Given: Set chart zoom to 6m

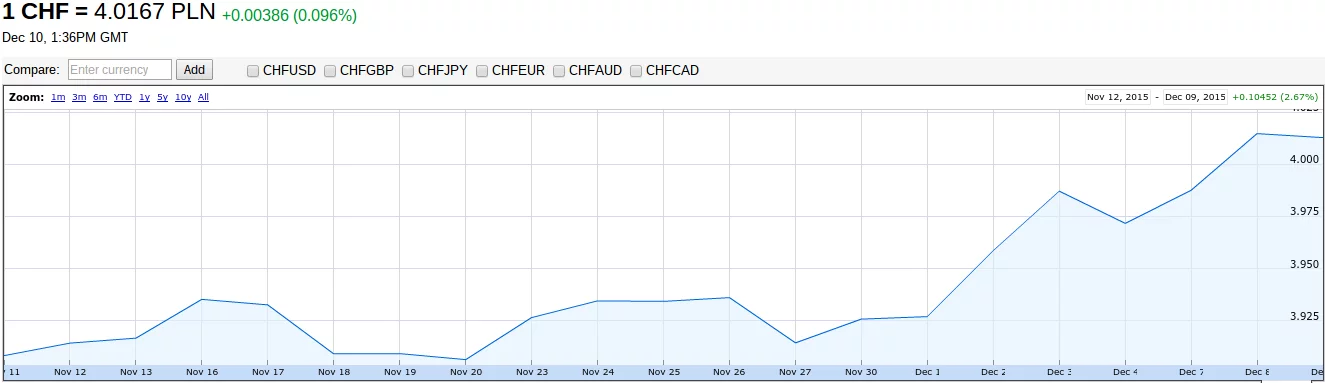Looking at the screenshot, I should tap(100, 97).
